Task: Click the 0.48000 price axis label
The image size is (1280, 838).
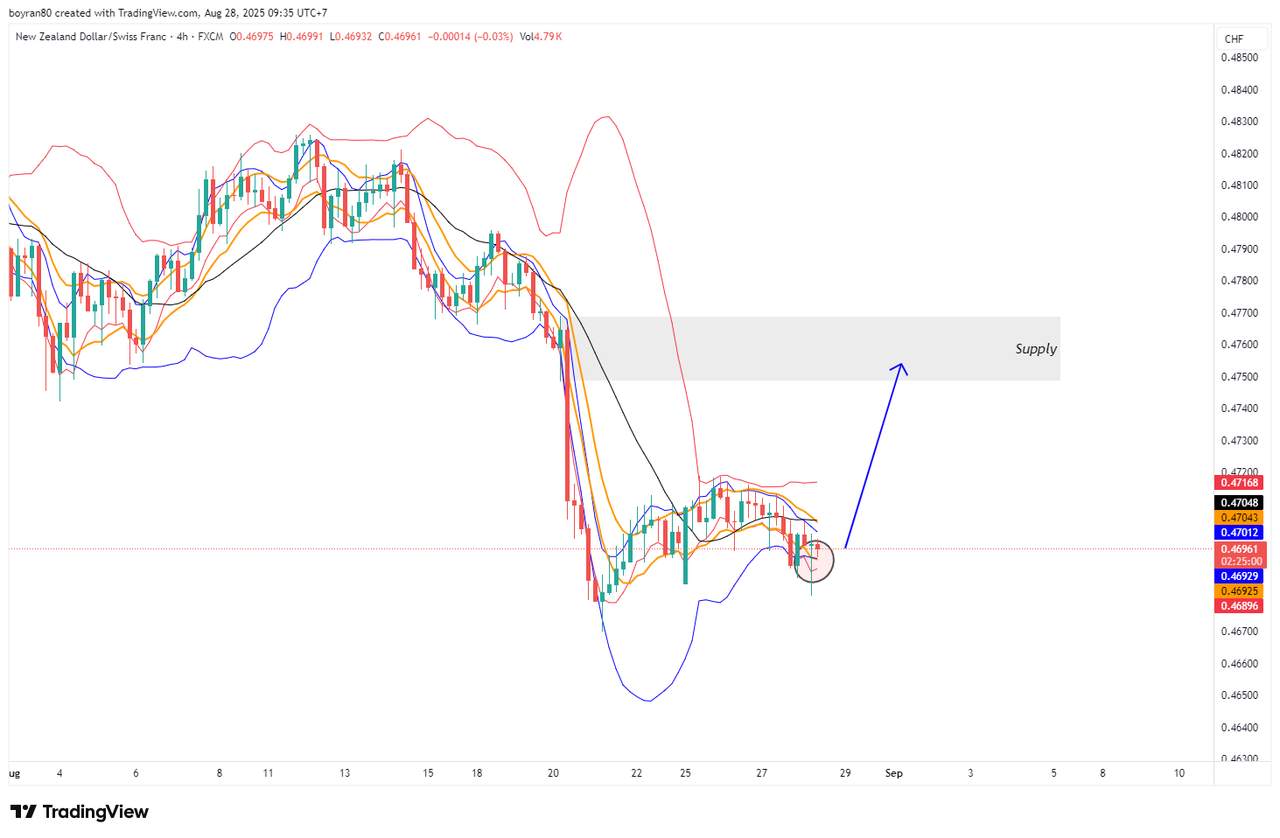Action: [1240, 217]
